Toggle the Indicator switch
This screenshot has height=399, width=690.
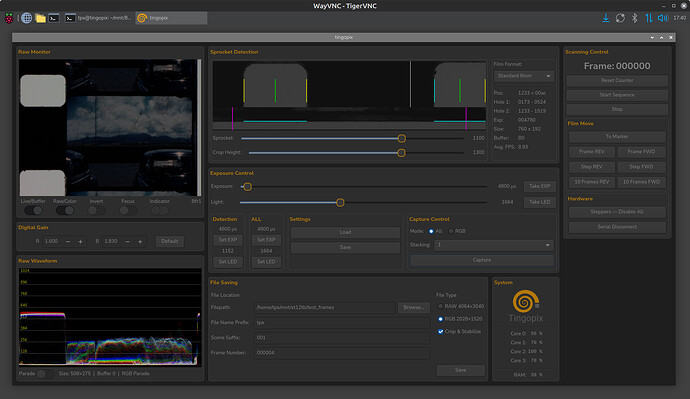point(160,211)
